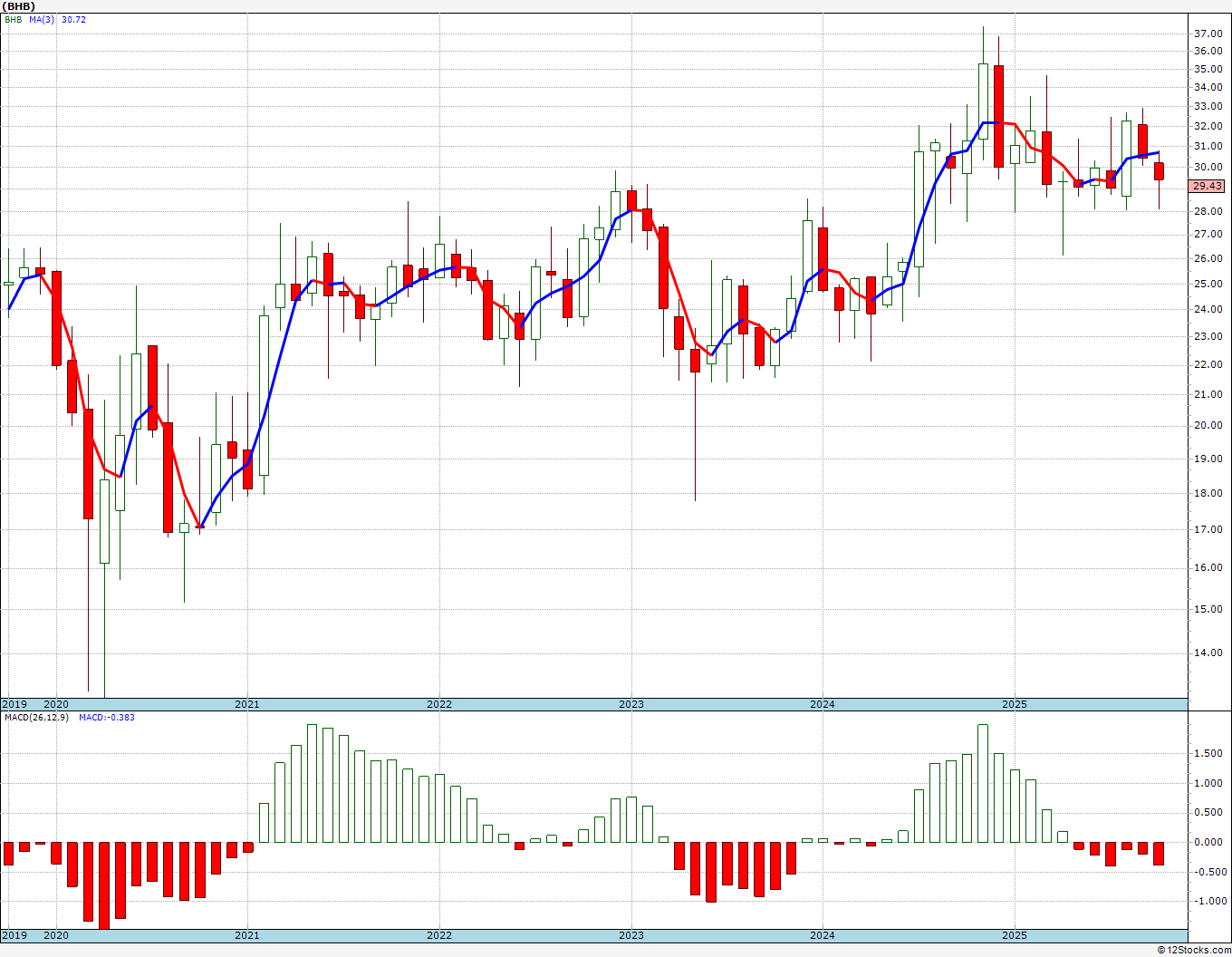This screenshot has height=957, width=1232.
Task: Select 2020 on the price chart timeline
Action: point(56,704)
